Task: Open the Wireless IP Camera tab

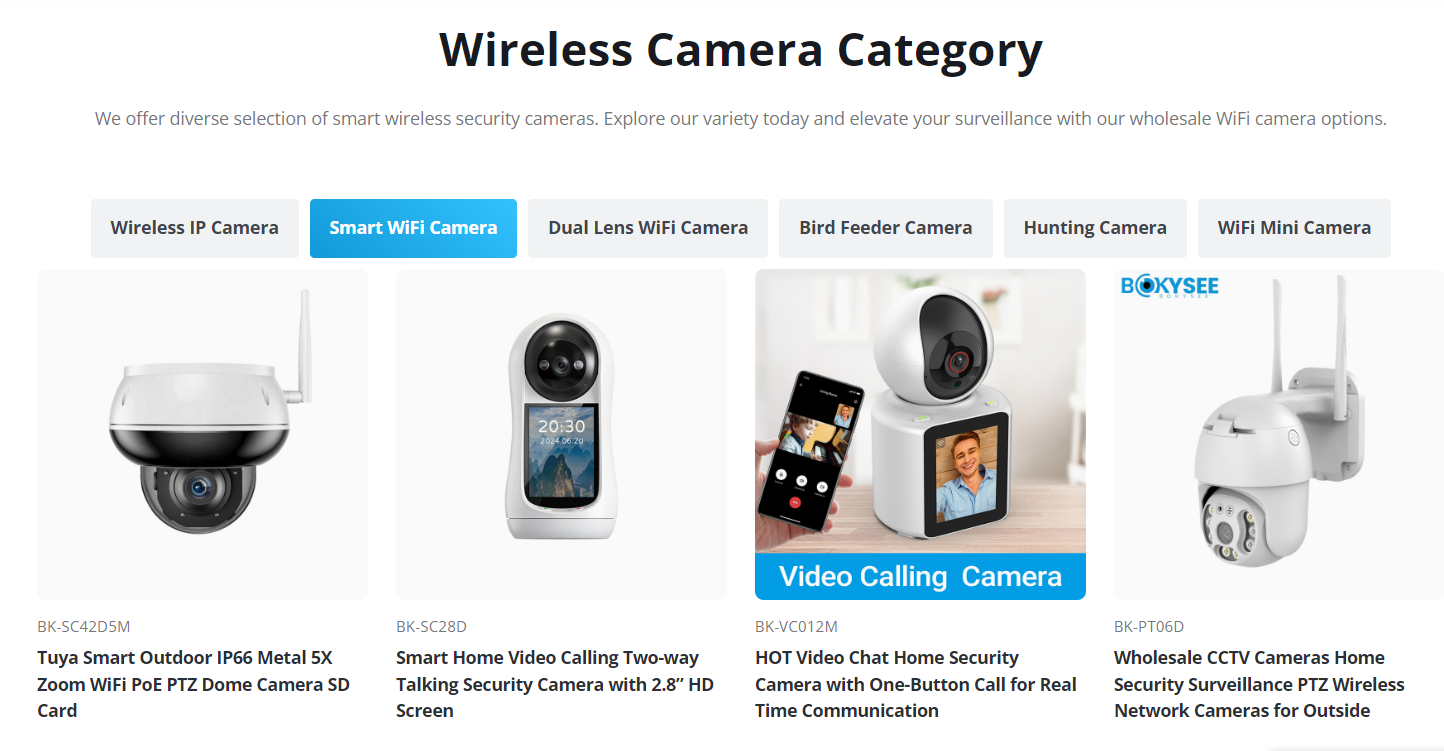Action: tap(195, 228)
